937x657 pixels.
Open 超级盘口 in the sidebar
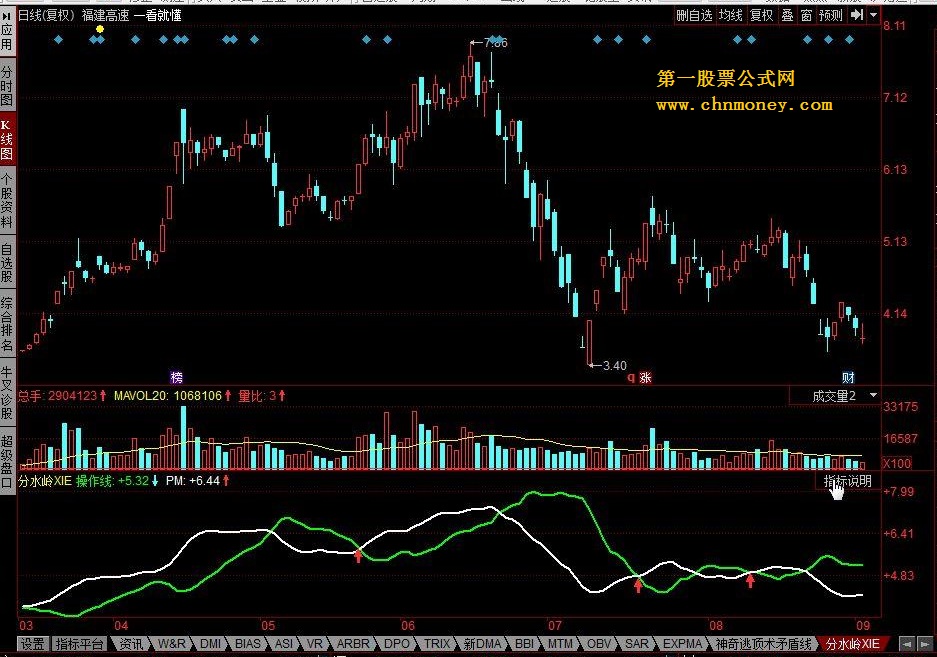(7, 460)
